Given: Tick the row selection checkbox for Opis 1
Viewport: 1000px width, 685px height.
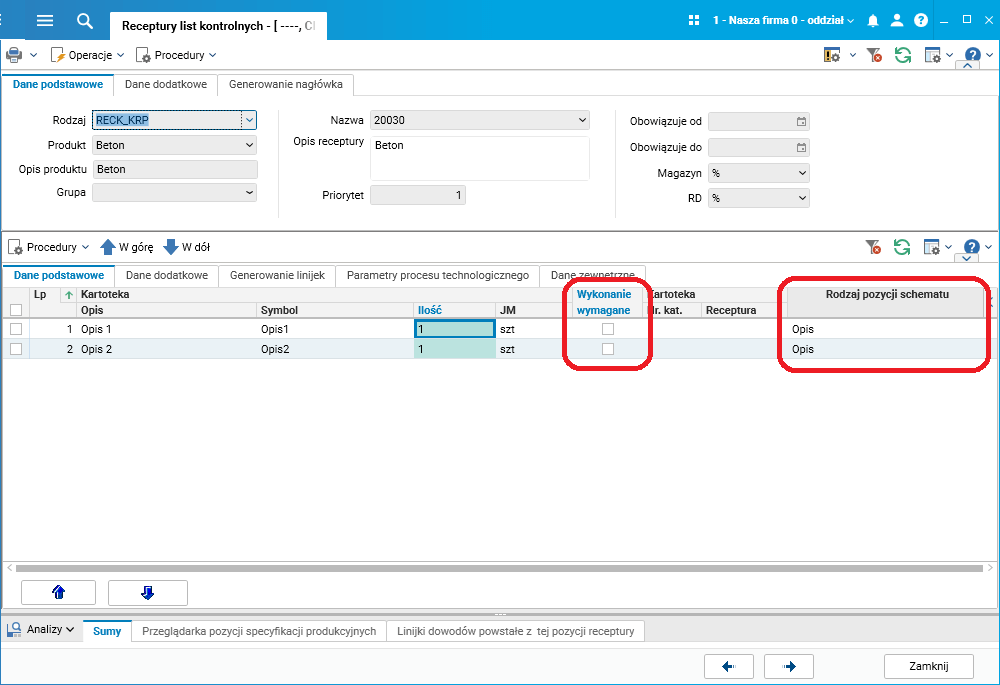Looking at the screenshot, I should click(16, 329).
